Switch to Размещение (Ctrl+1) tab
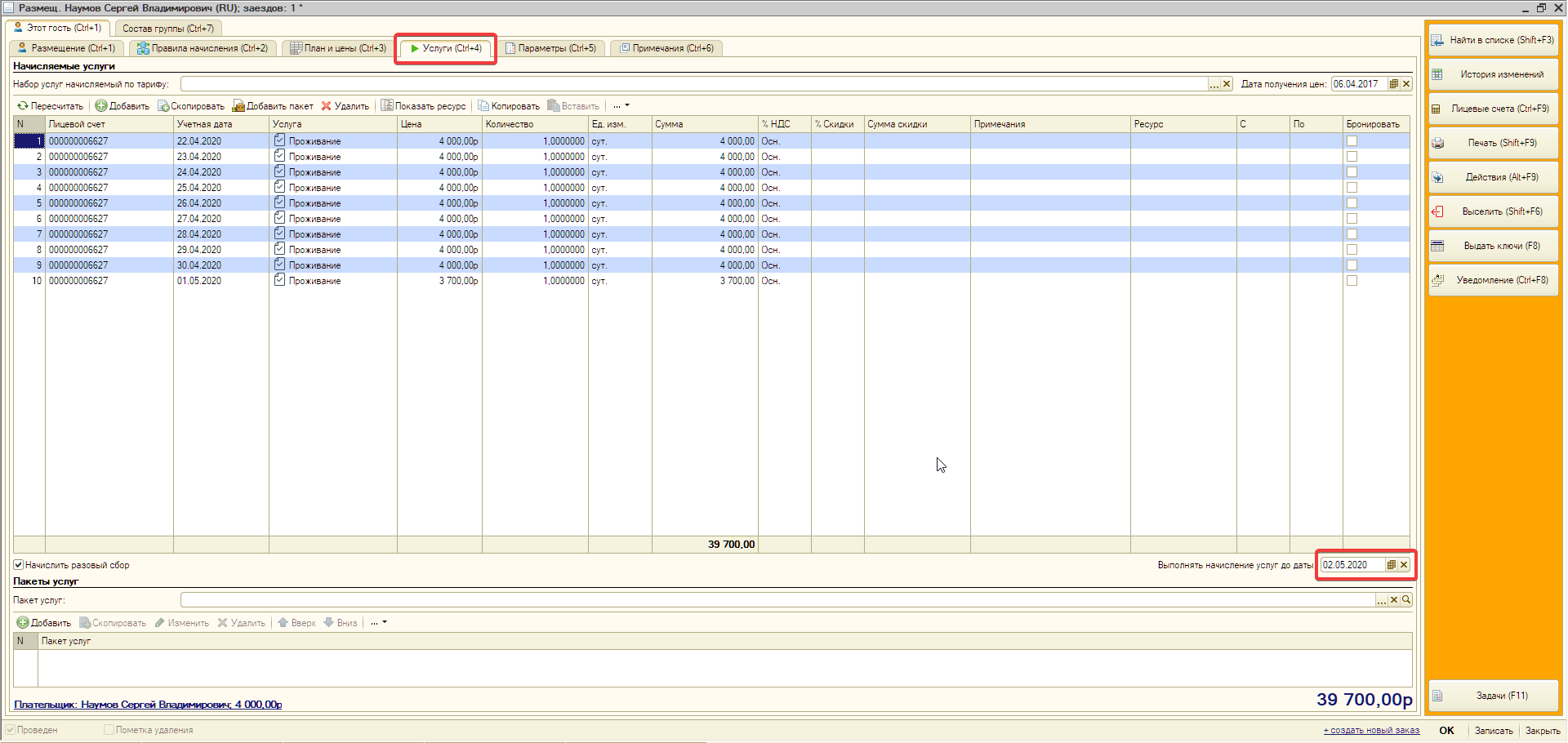This screenshot has width=1568, height=743. tap(66, 48)
